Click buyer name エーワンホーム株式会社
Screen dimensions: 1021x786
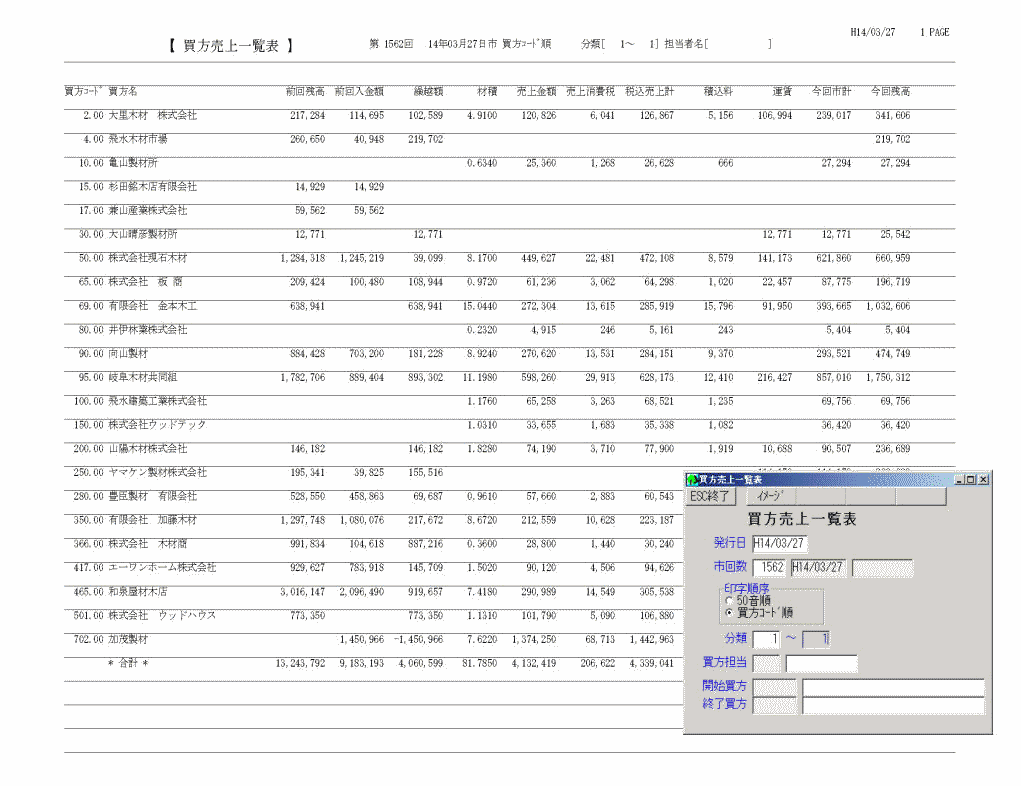point(162,568)
